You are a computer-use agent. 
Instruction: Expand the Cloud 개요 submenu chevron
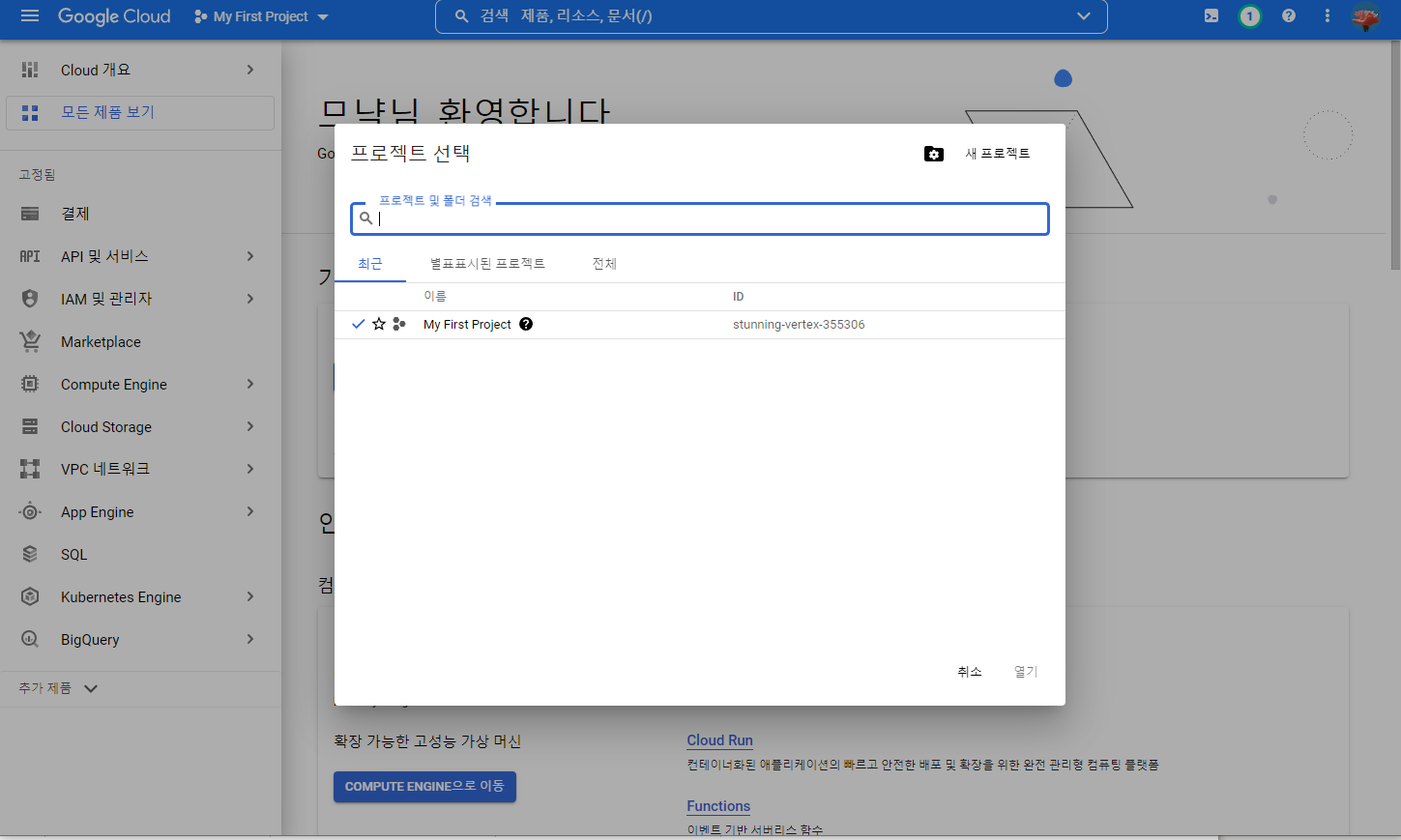[x=250, y=70]
